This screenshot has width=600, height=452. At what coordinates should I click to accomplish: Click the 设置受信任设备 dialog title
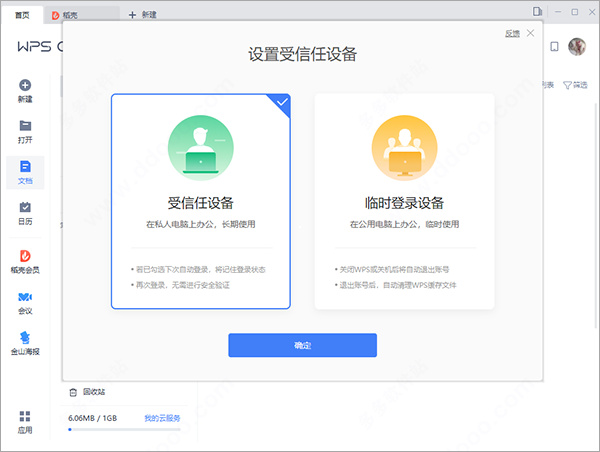(x=302, y=54)
